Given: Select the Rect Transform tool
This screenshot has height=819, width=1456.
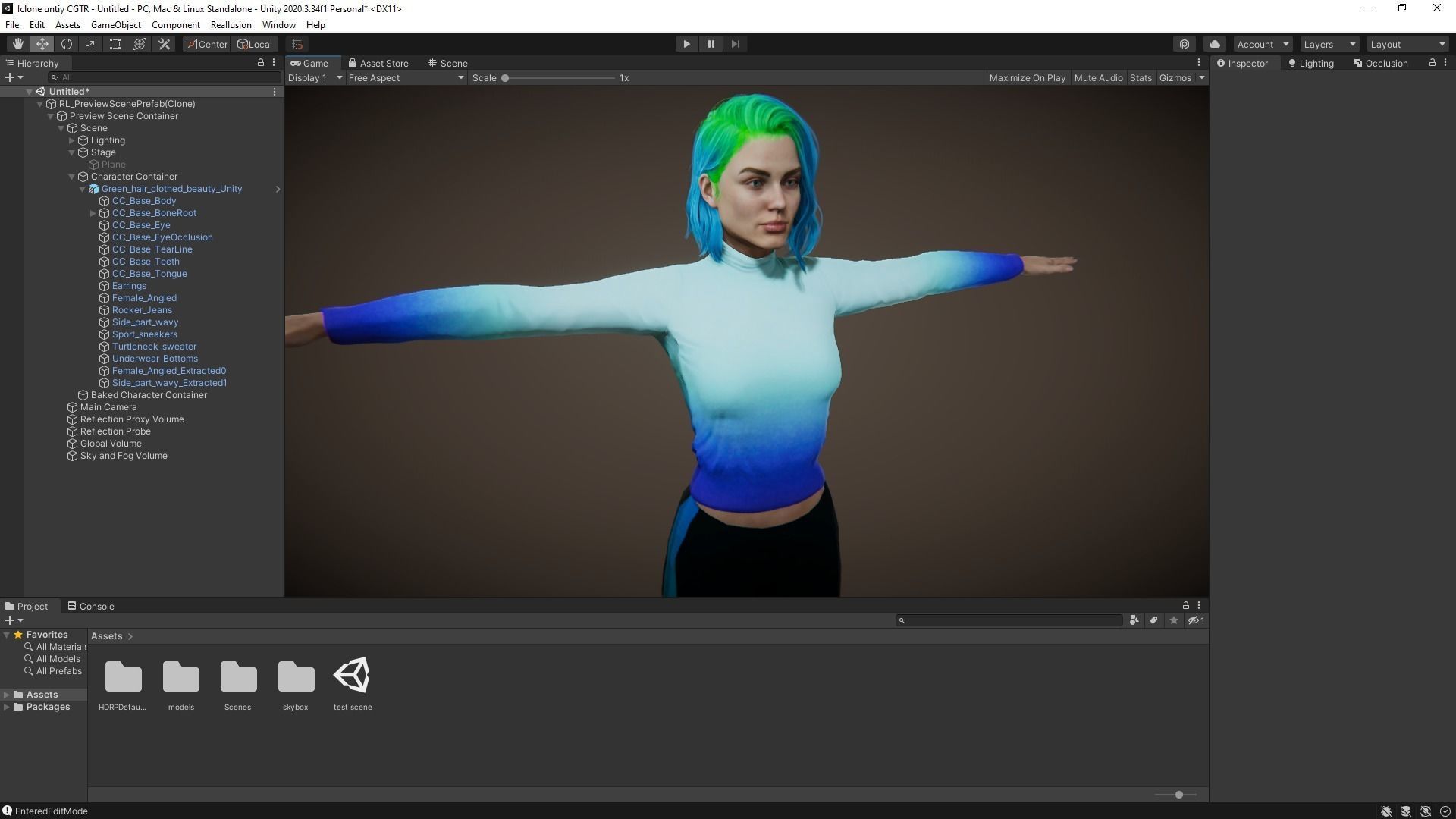Looking at the screenshot, I should coord(115,44).
